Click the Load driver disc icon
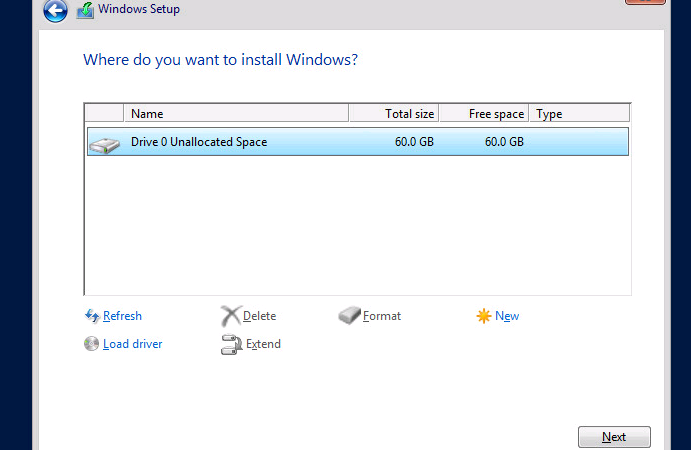 click(x=91, y=344)
